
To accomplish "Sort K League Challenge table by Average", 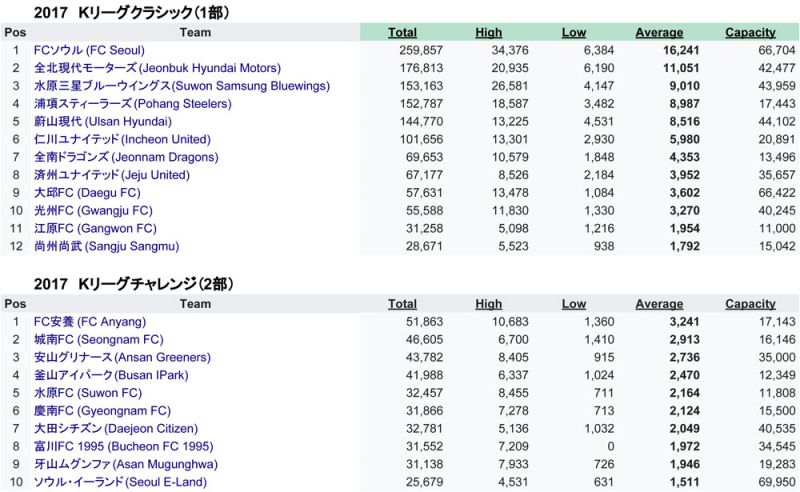I will tap(659, 304).
